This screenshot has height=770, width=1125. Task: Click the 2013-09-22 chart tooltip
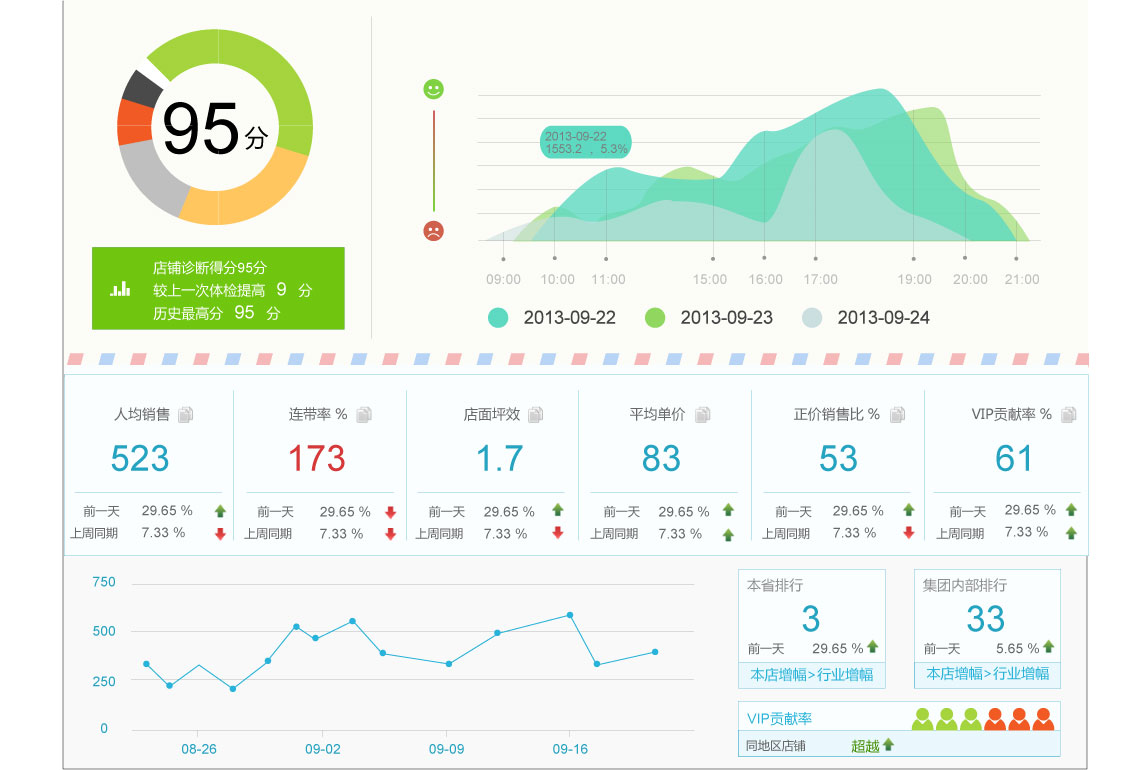(586, 142)
